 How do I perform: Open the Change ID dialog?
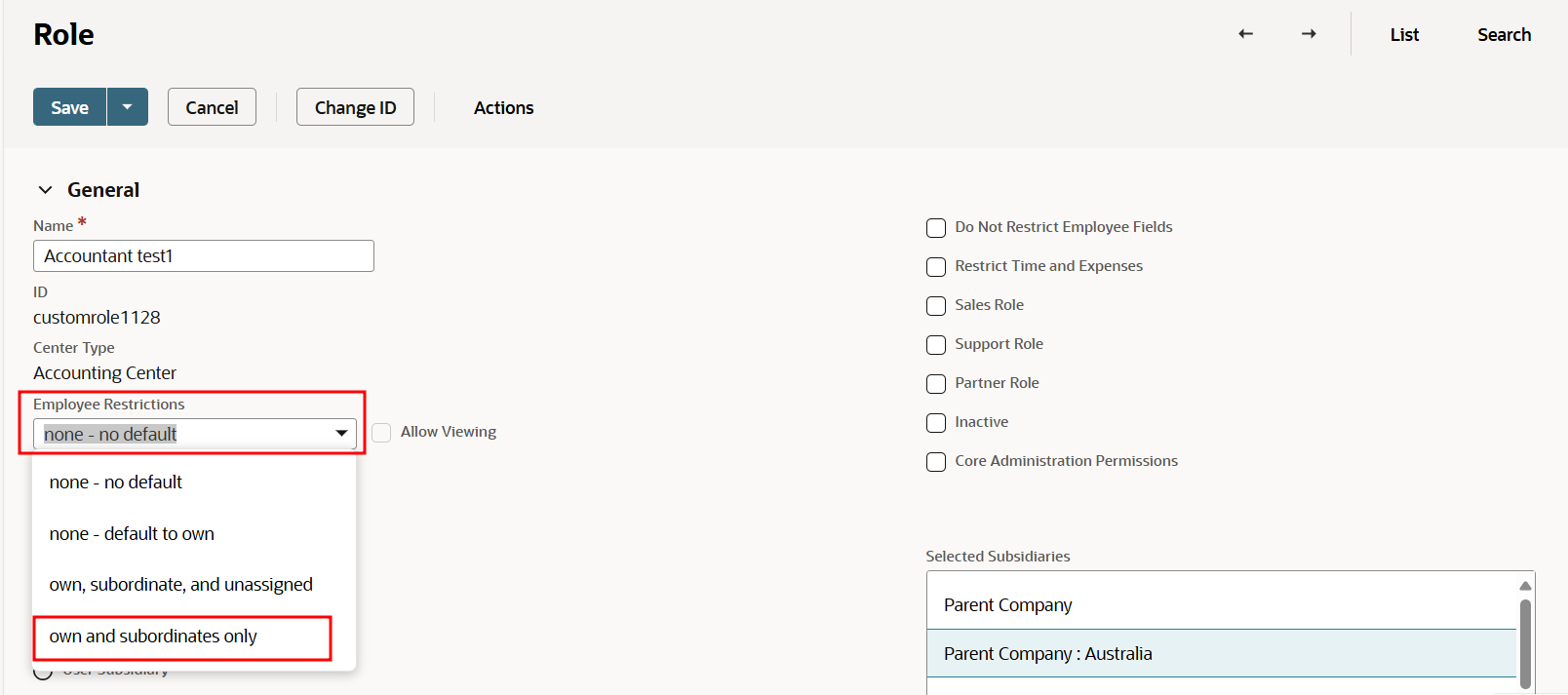pyautogui.click(x=355, y=107)
